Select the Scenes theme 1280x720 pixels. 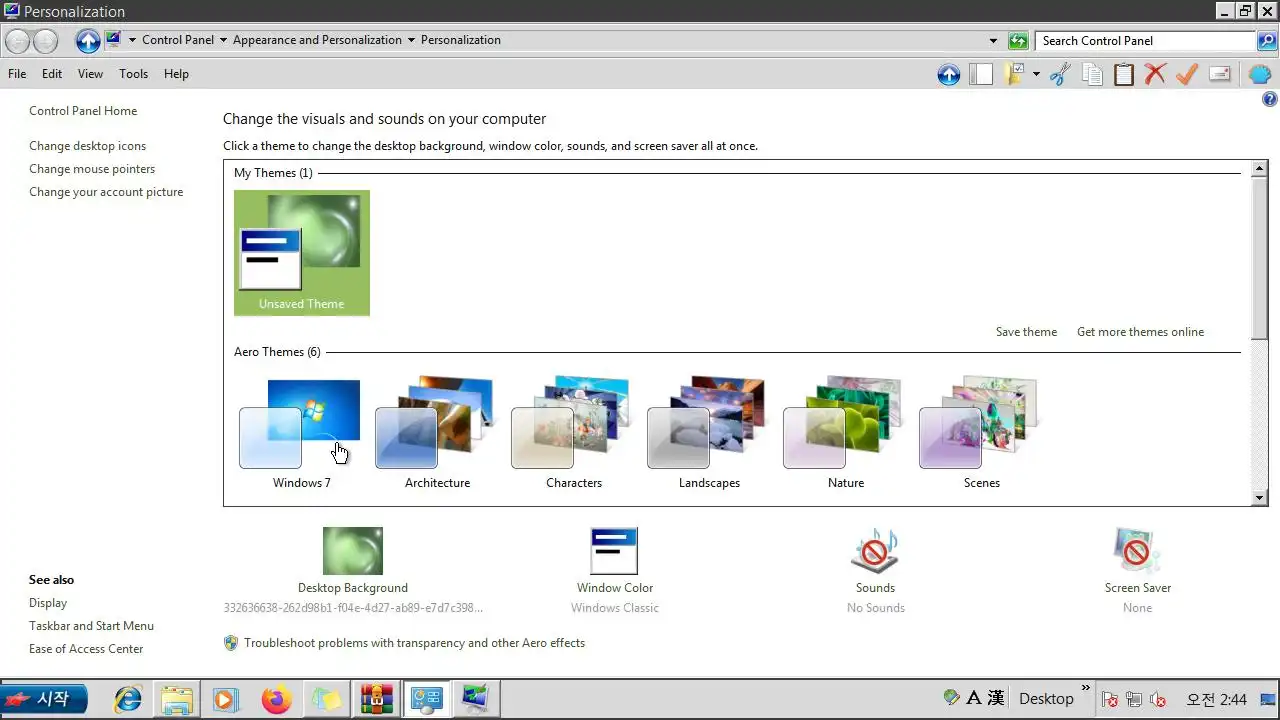(x=981, y=432)
